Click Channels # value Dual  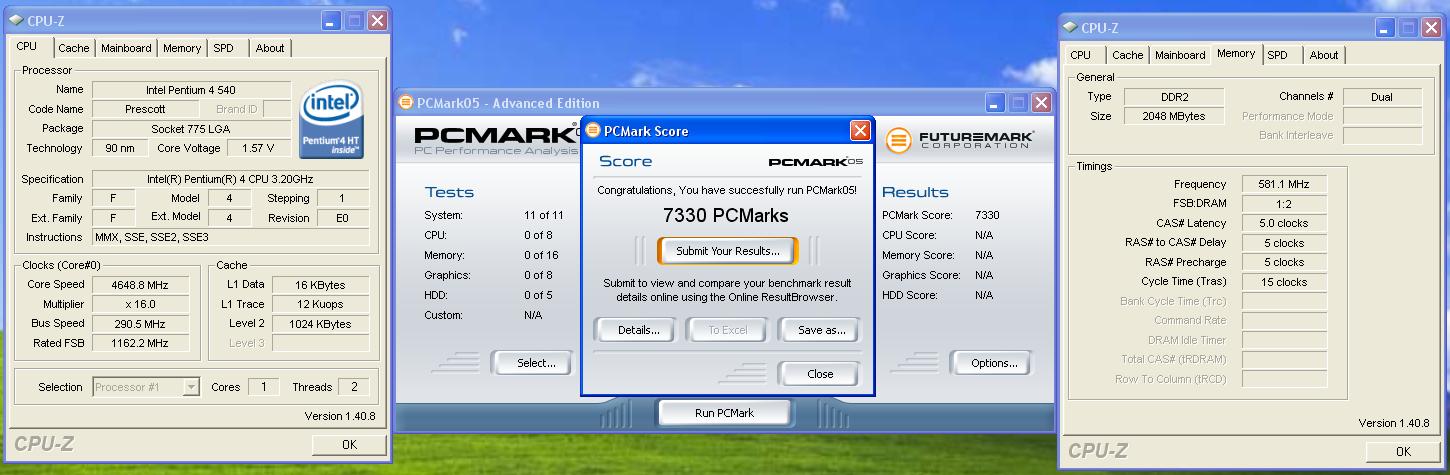[x=1382, y=97]
